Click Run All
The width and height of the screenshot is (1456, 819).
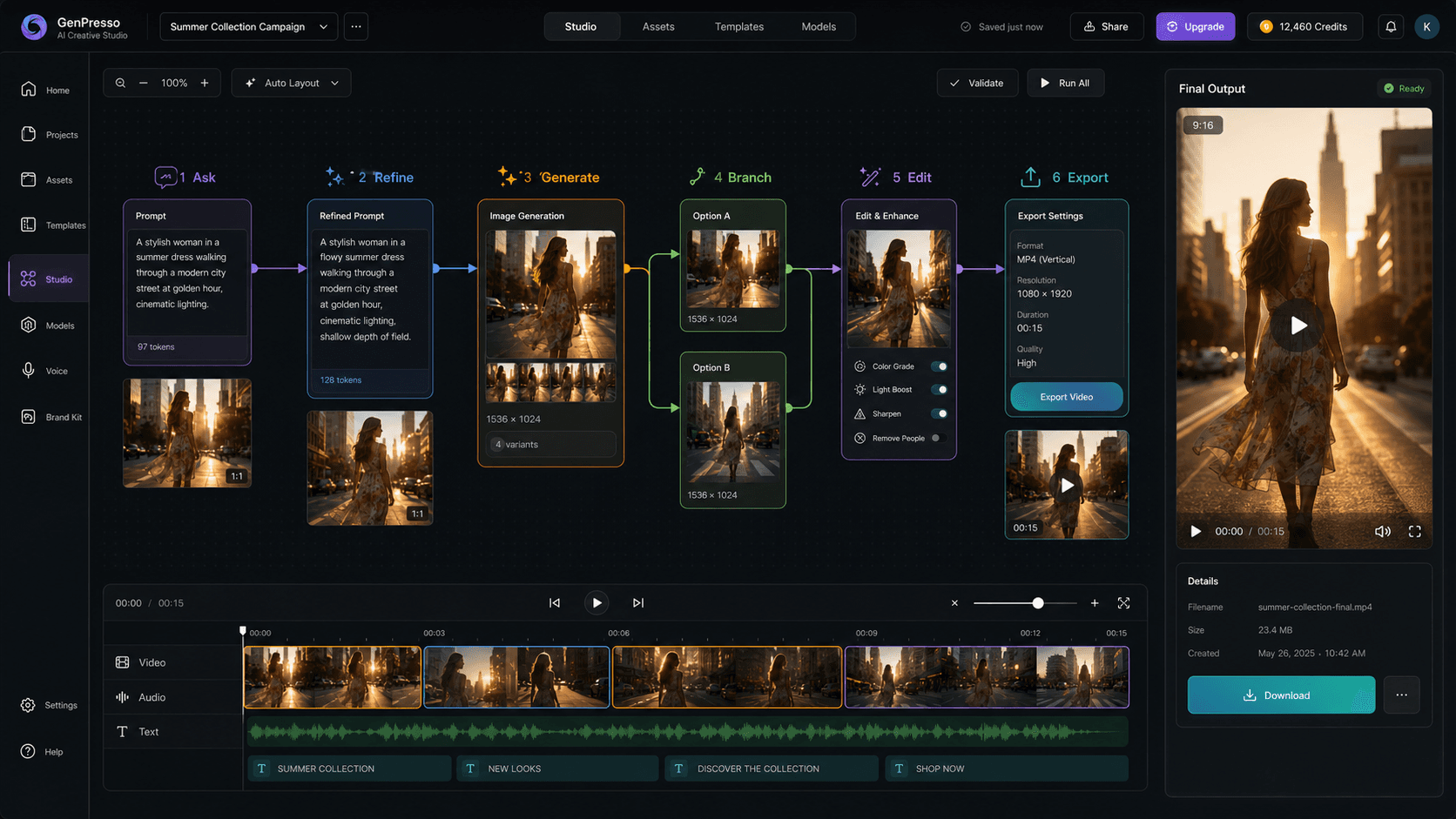(1065, 83)
